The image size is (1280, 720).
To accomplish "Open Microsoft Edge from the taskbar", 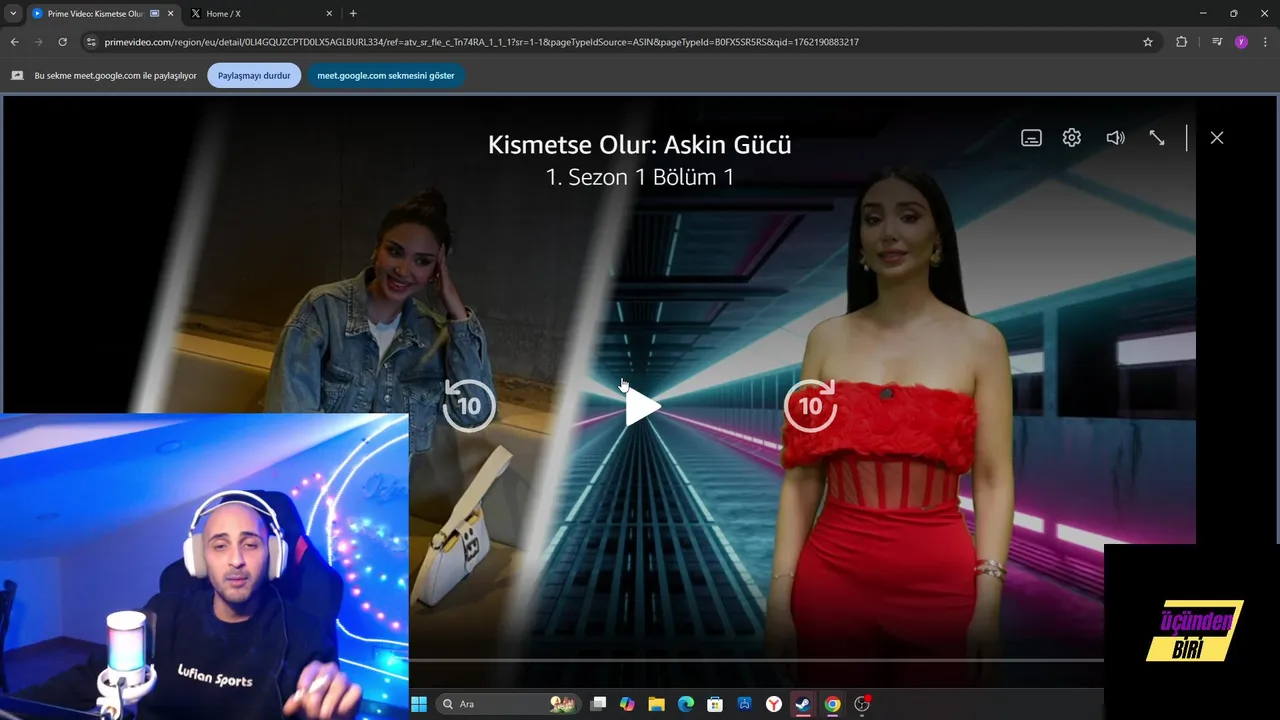I will point(686,704).
